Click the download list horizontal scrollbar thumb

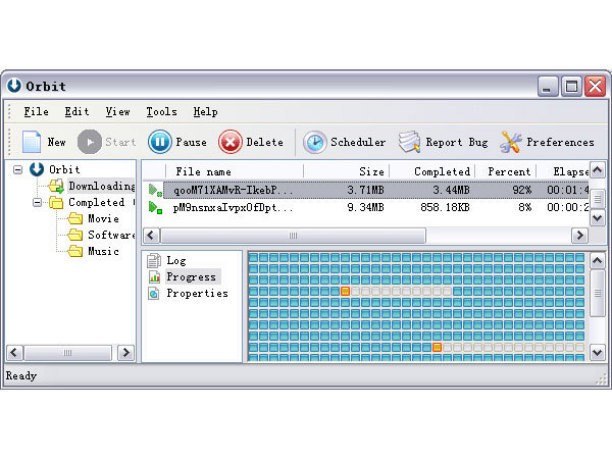point(293,235)
